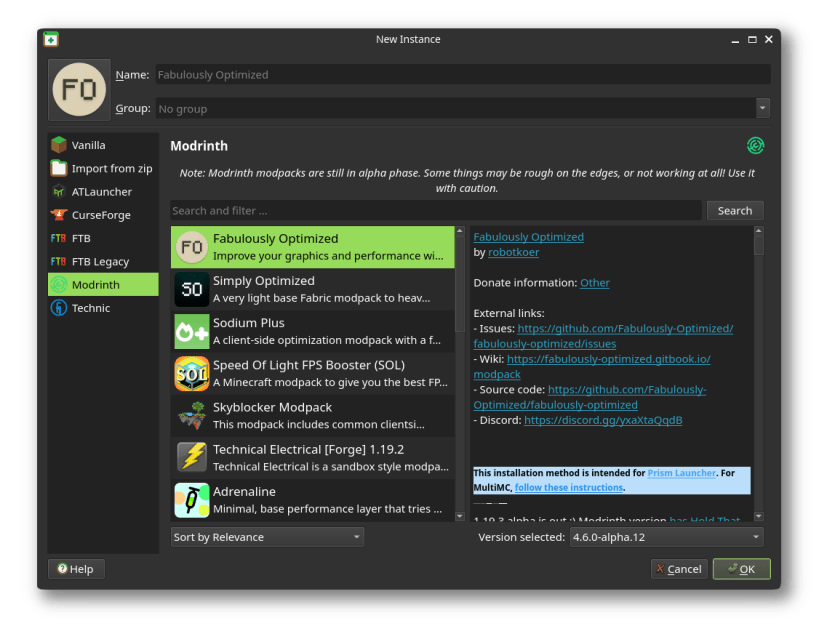Click the Name input field

pyautogui.click(x=463, y=75)
